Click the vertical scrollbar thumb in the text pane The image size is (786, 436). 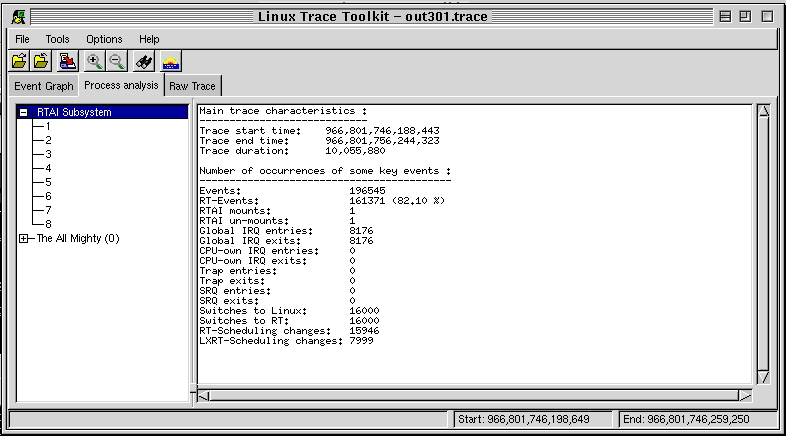[763, 244]
